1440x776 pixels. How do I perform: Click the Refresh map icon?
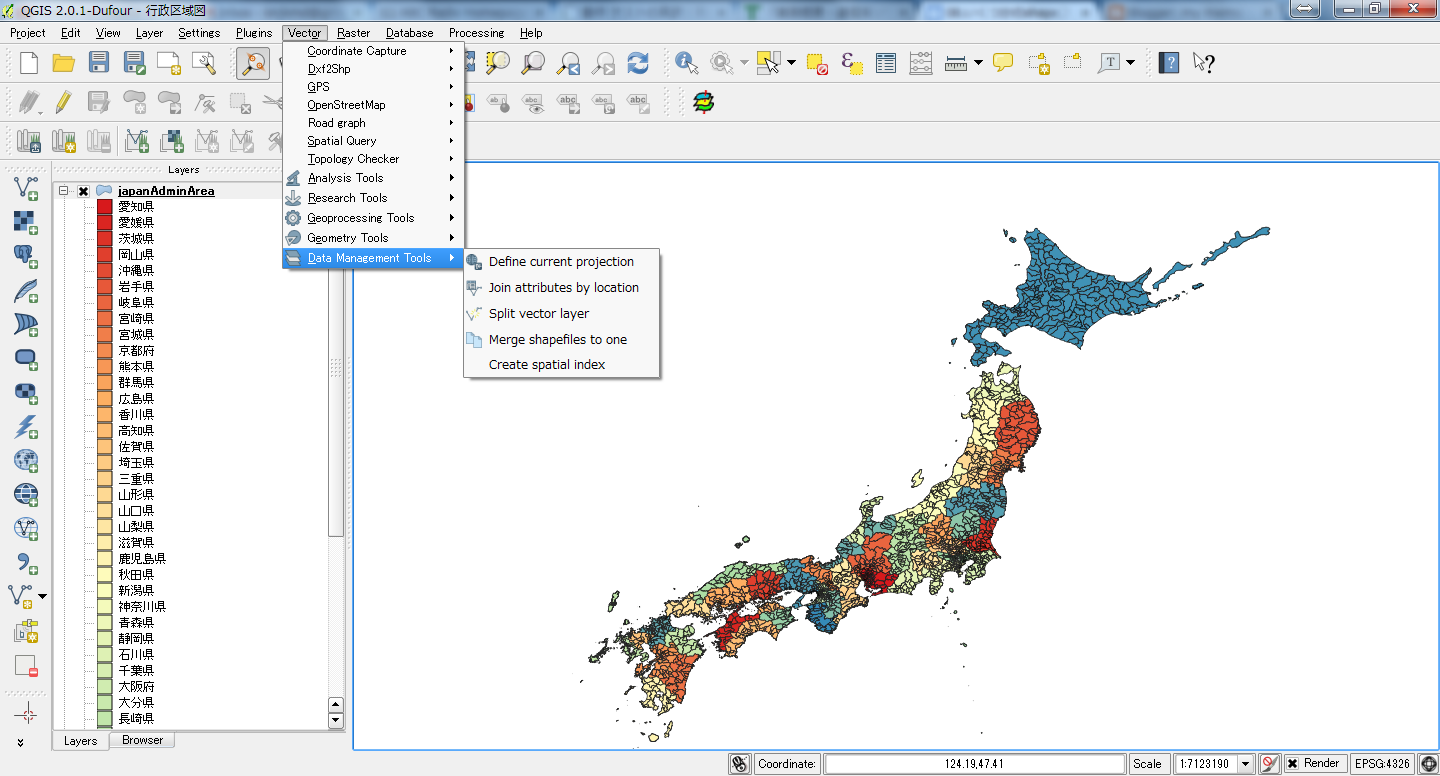pyautogui.click(x=638, y=63)
